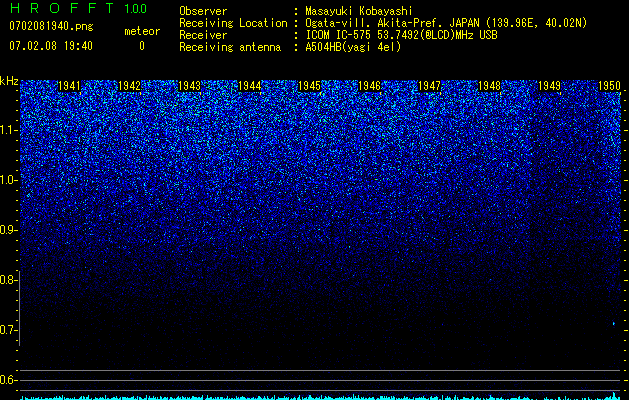Screen dimensions: 629x400
Task: Click the 1950 time marker
Action: point(609,86)
